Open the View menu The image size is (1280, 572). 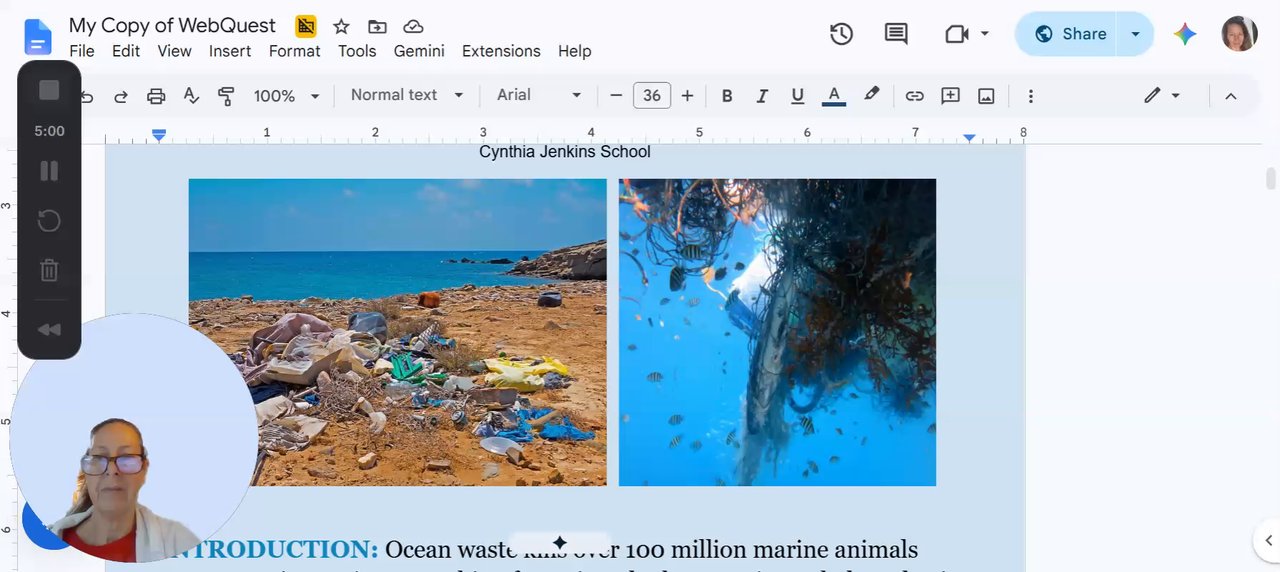click(x=174, y=51)
